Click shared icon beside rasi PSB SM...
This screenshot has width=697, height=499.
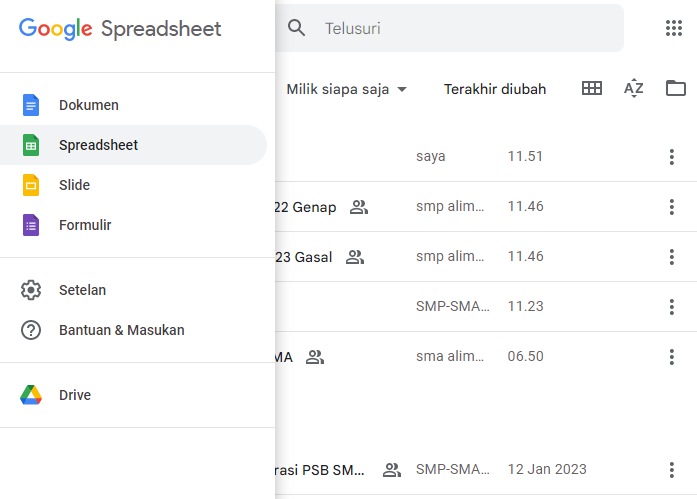click(x=392, y=470)
